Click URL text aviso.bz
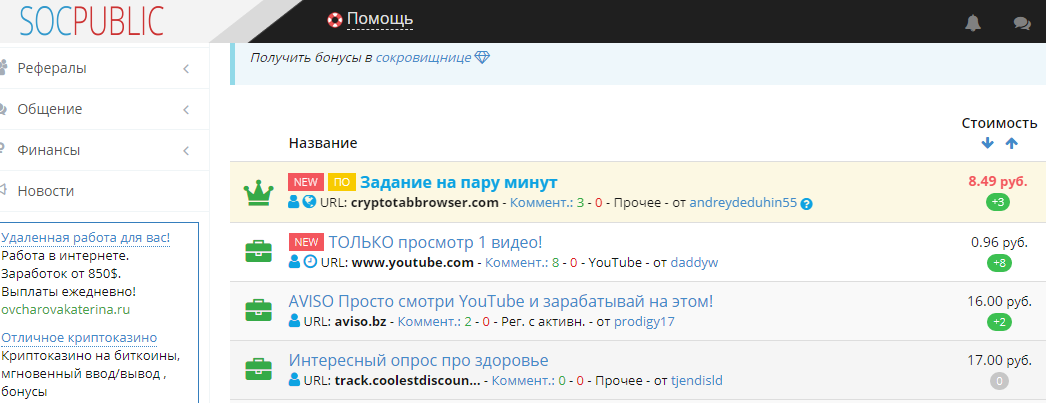This screenshot has height=403, width=1046. click(x=360, y=322)
